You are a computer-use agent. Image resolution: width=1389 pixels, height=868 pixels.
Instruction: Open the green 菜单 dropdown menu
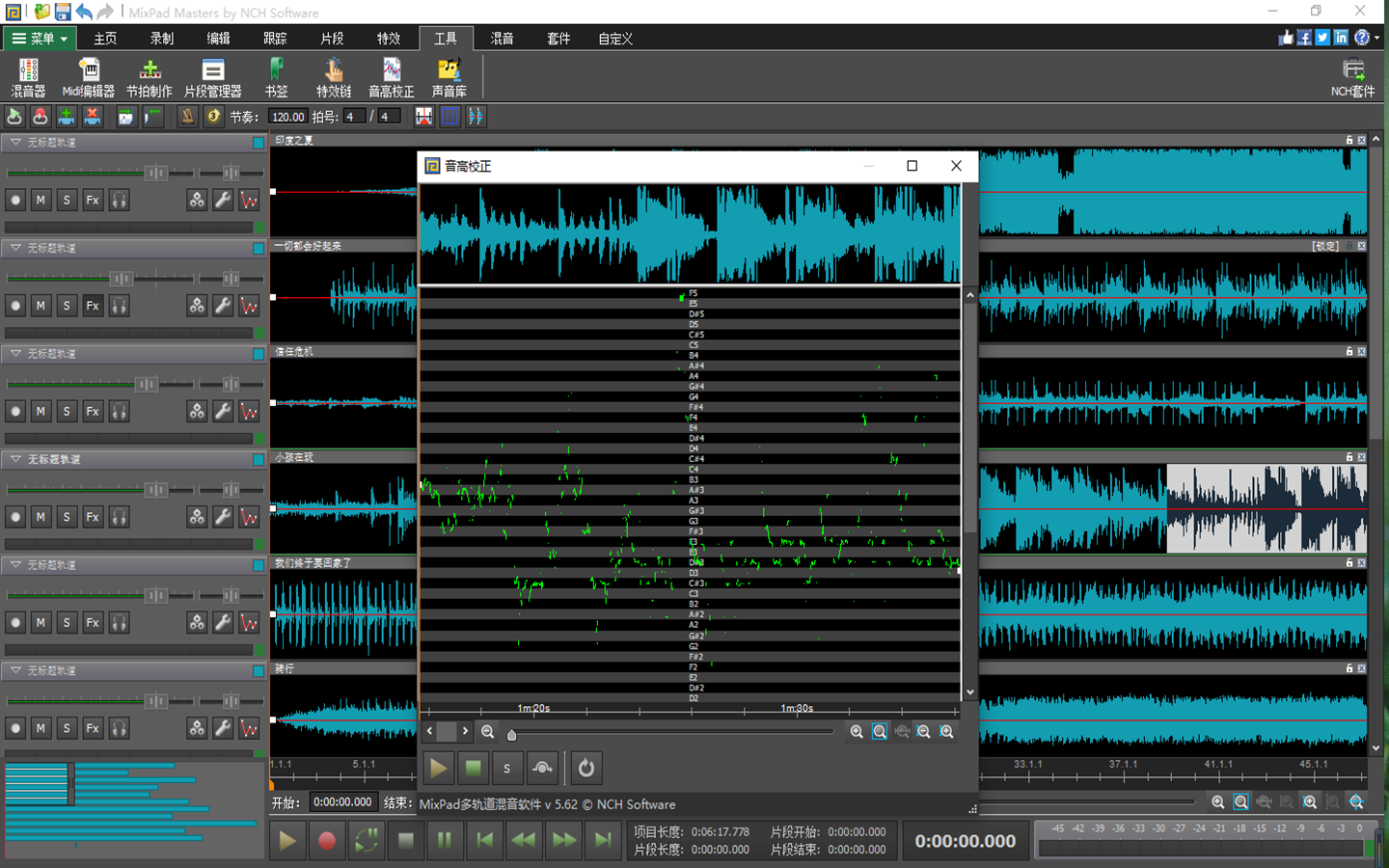click(x=40, y=39)
